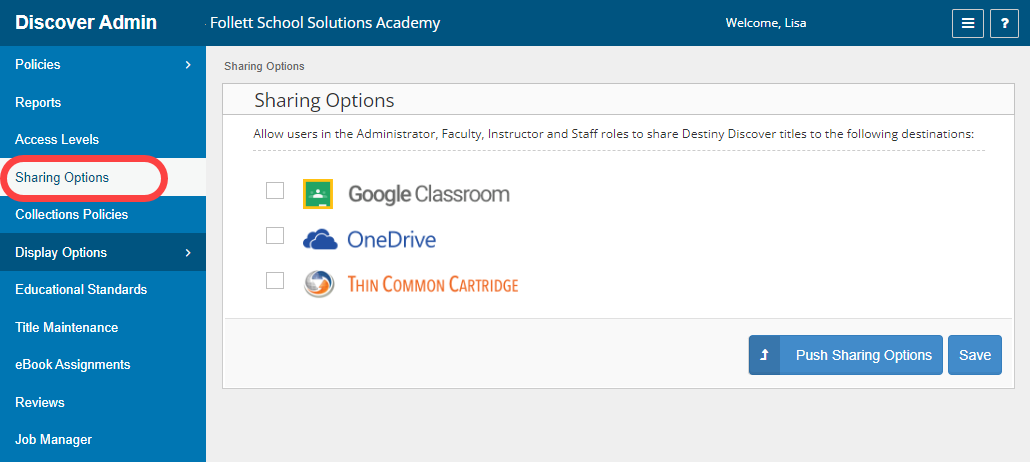This screenshot has height=462, width=1030.
Task: Click the Google Classroom logo icon
Action: pyautogui.click(x=318, y=194)
